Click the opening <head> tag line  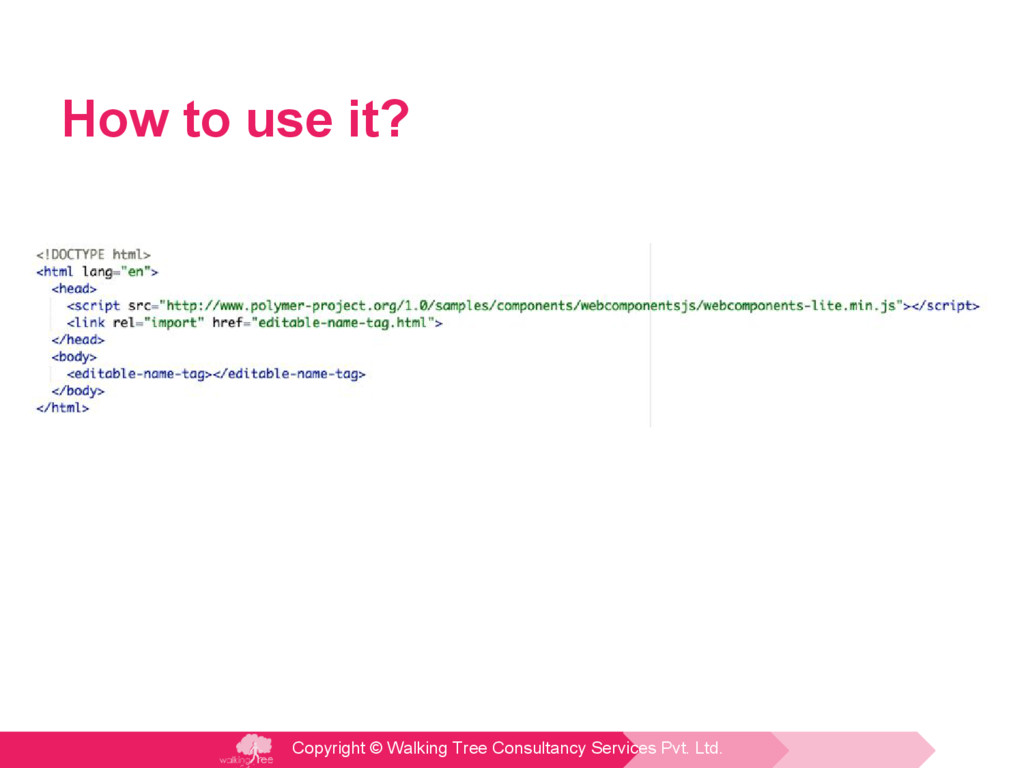click(74, 289)
